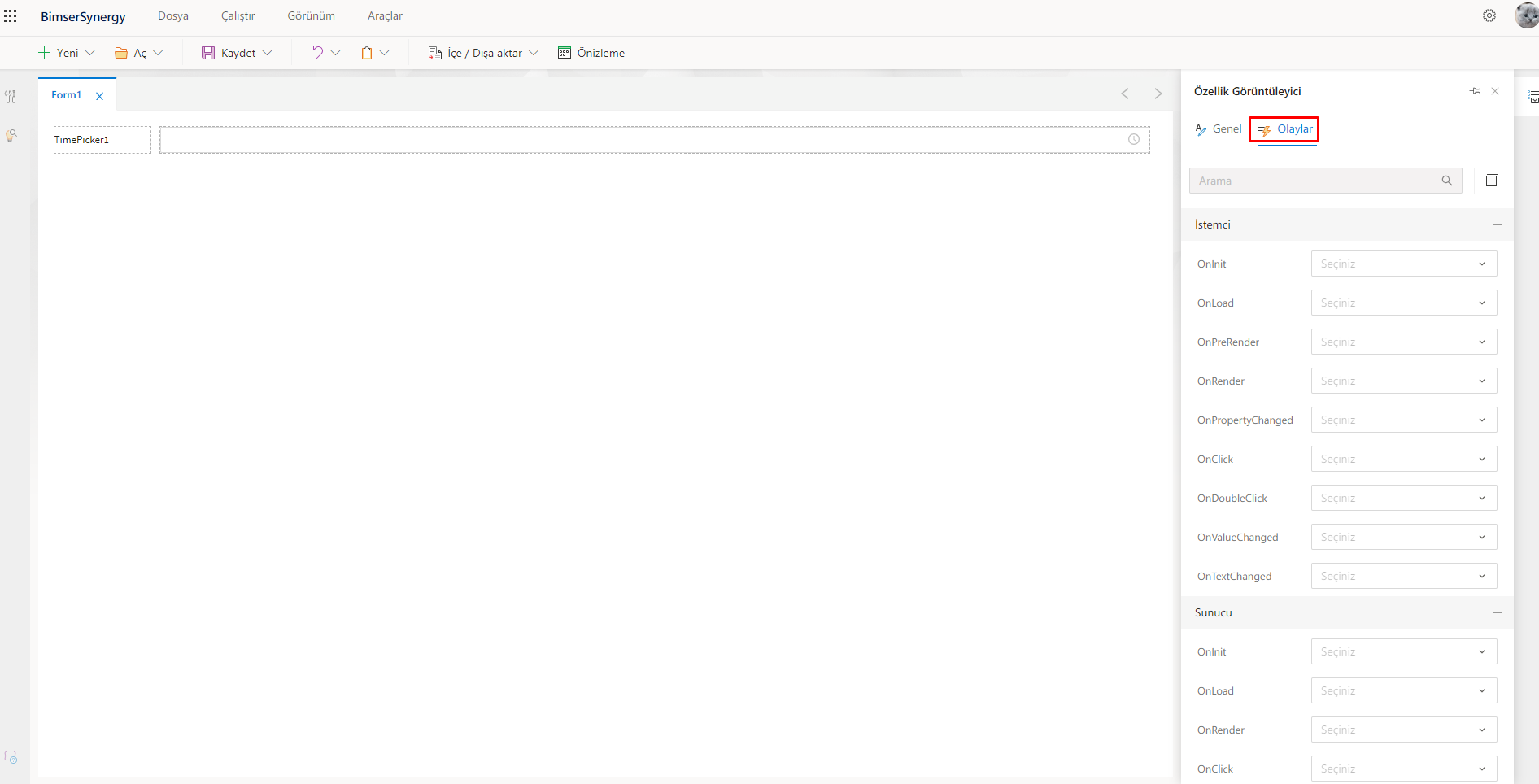
Task: Go to next tab with right arrow
Action: pyautogui.click(x=1158, y=94)
